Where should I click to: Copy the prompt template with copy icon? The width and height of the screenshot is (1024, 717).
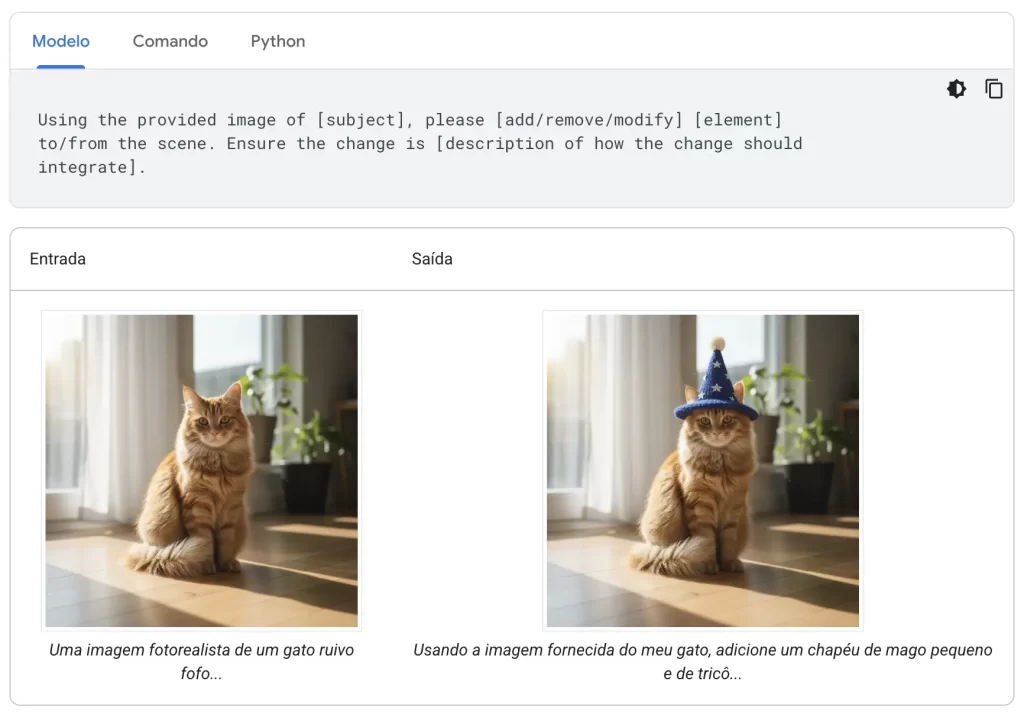(994, 89)
